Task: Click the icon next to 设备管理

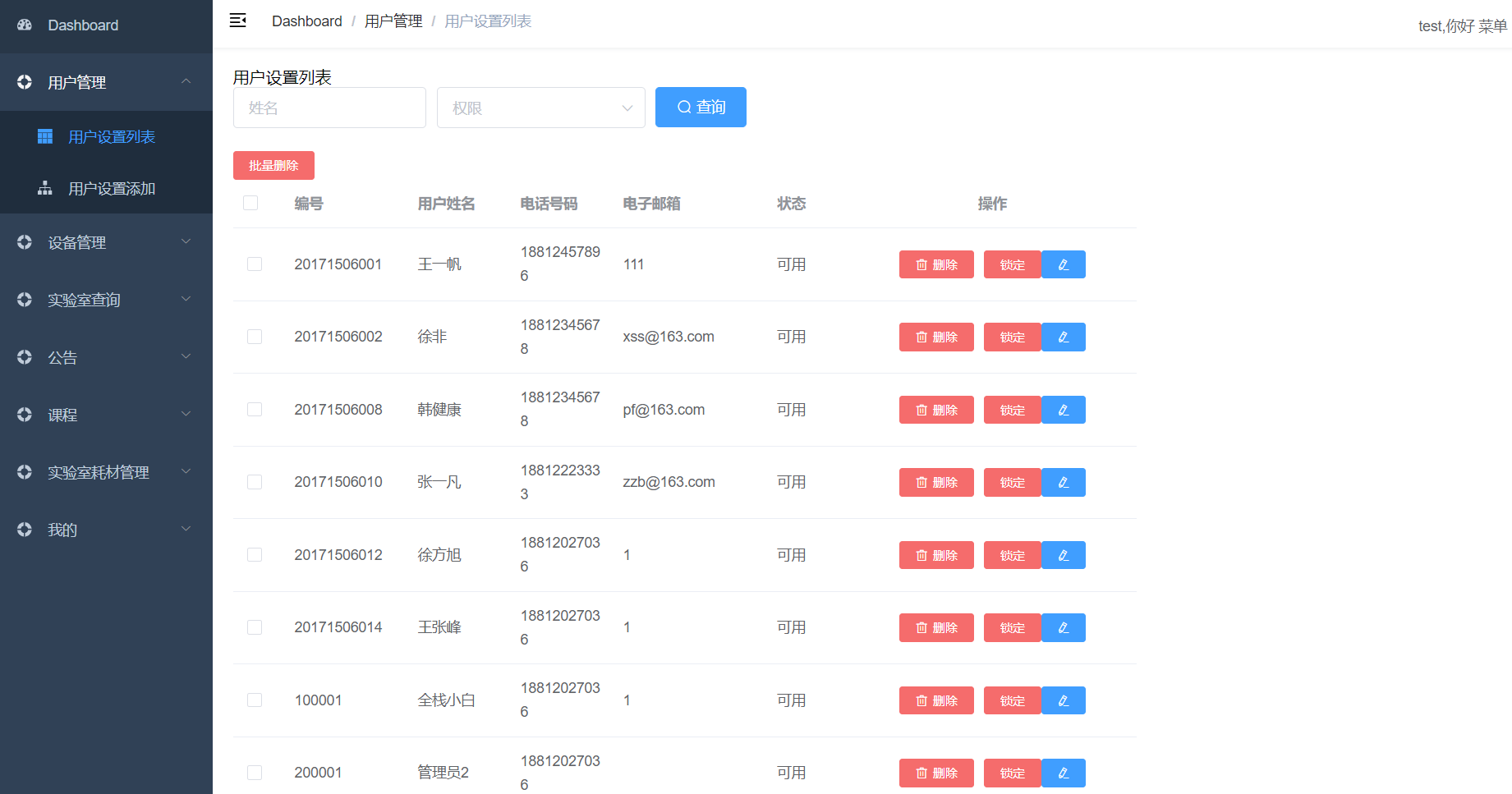Action: pos(25,242)
